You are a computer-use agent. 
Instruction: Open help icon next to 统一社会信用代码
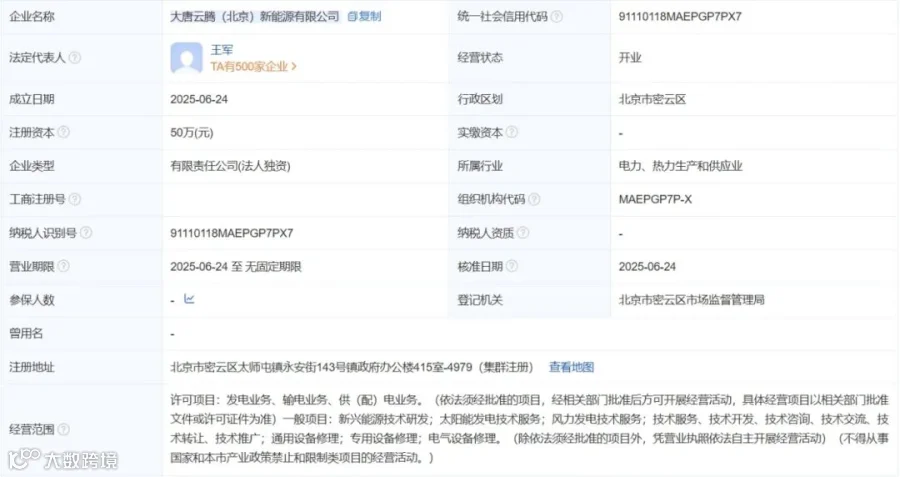click(x=557, y=17)
